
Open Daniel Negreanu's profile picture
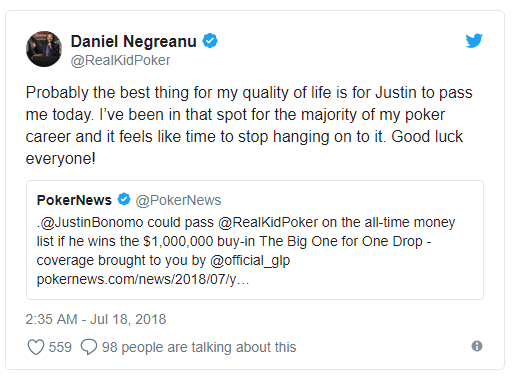tap(44, 49)
